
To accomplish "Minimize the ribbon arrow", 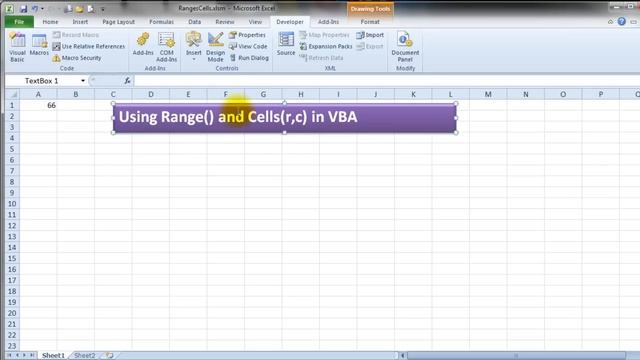I will pyautogui.click(x=610, y=22).
